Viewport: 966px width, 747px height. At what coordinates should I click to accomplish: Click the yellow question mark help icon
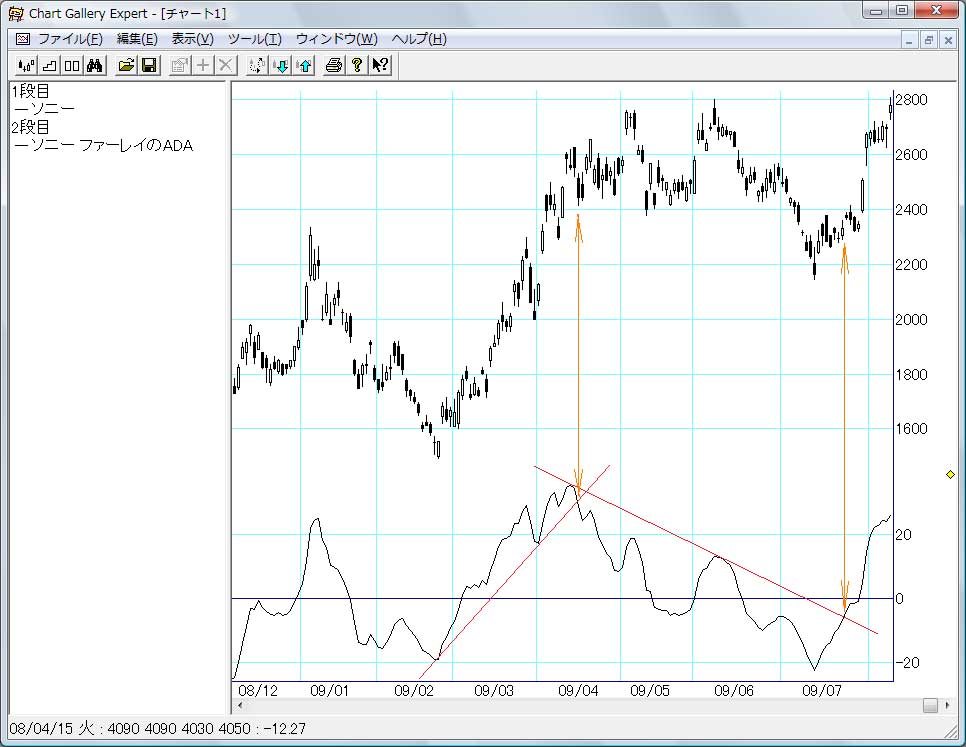click(x=356, y=65)
